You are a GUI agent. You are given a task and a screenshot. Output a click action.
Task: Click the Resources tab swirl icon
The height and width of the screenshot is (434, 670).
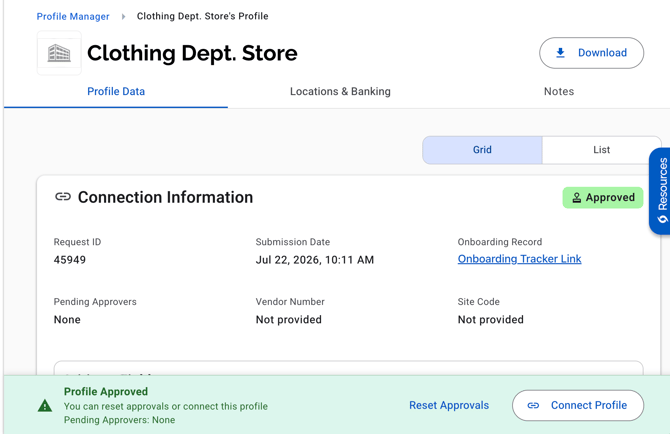(x=663, y=219)
